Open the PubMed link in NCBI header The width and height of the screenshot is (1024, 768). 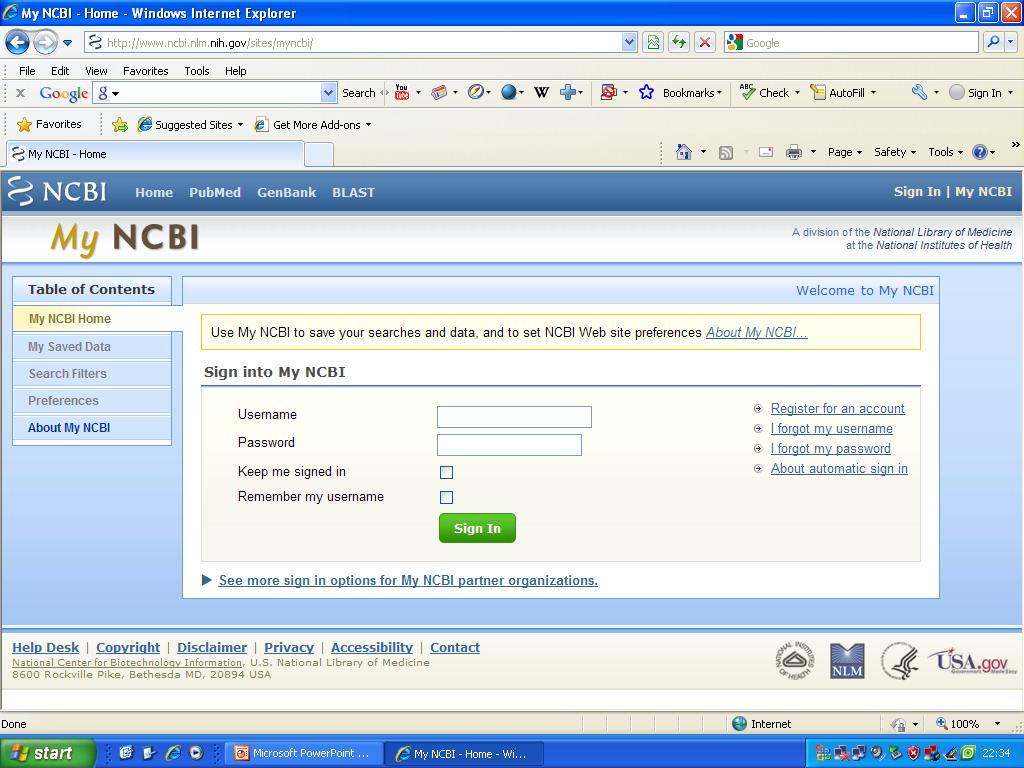pyautogui.click(x=215, y=193)
